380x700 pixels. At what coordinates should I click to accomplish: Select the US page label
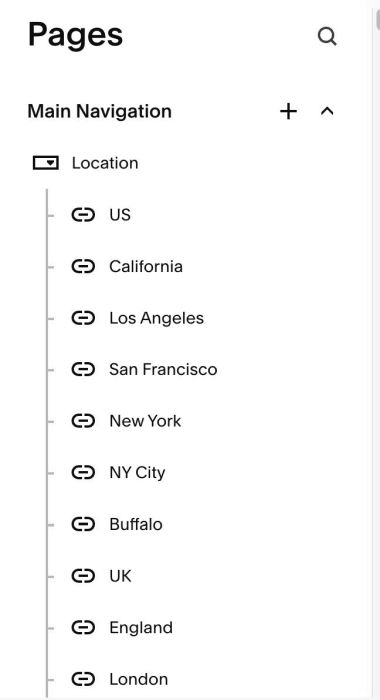120,215
